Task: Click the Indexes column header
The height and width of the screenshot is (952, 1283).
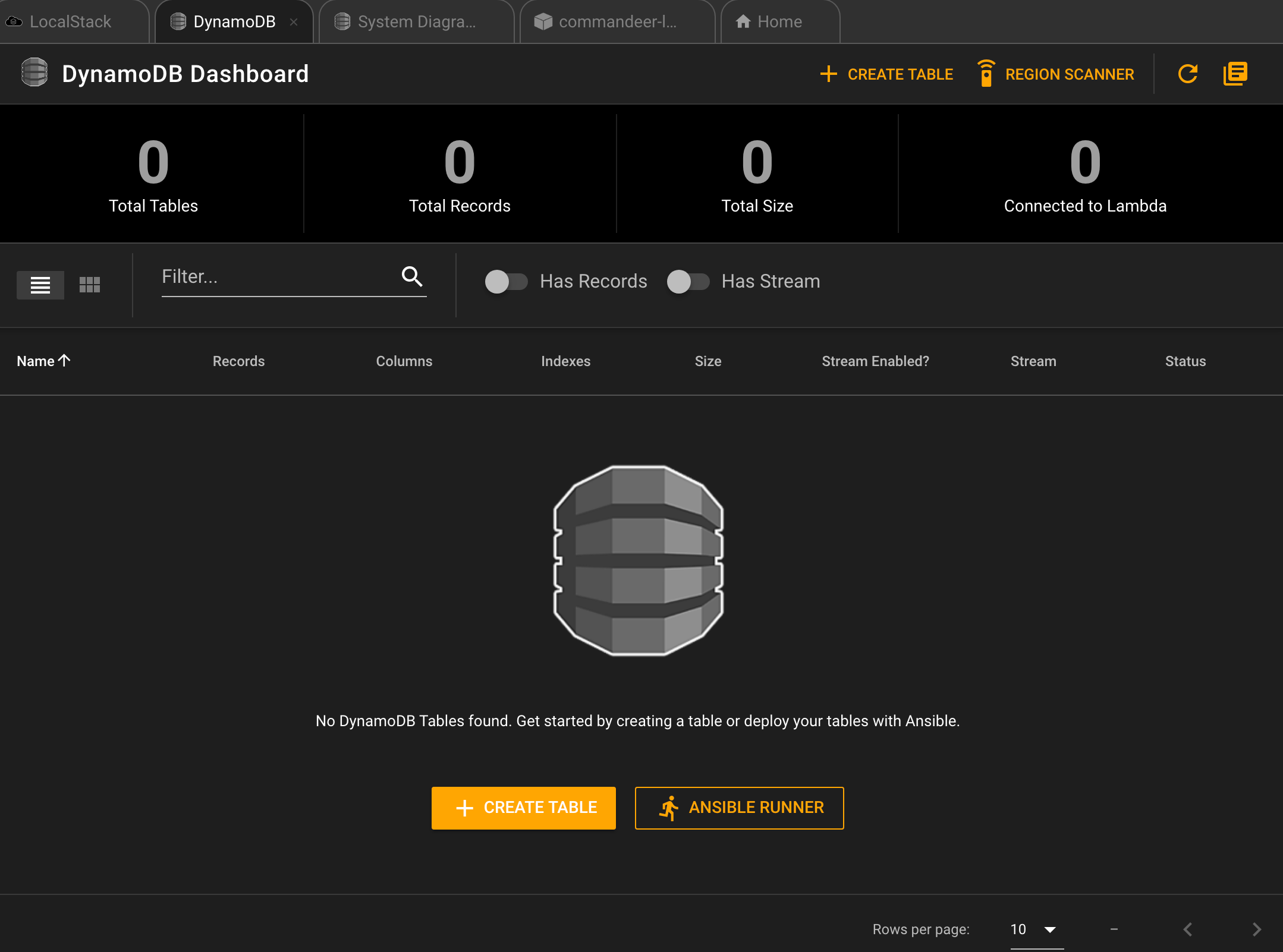Action: (x=565, y=361)
